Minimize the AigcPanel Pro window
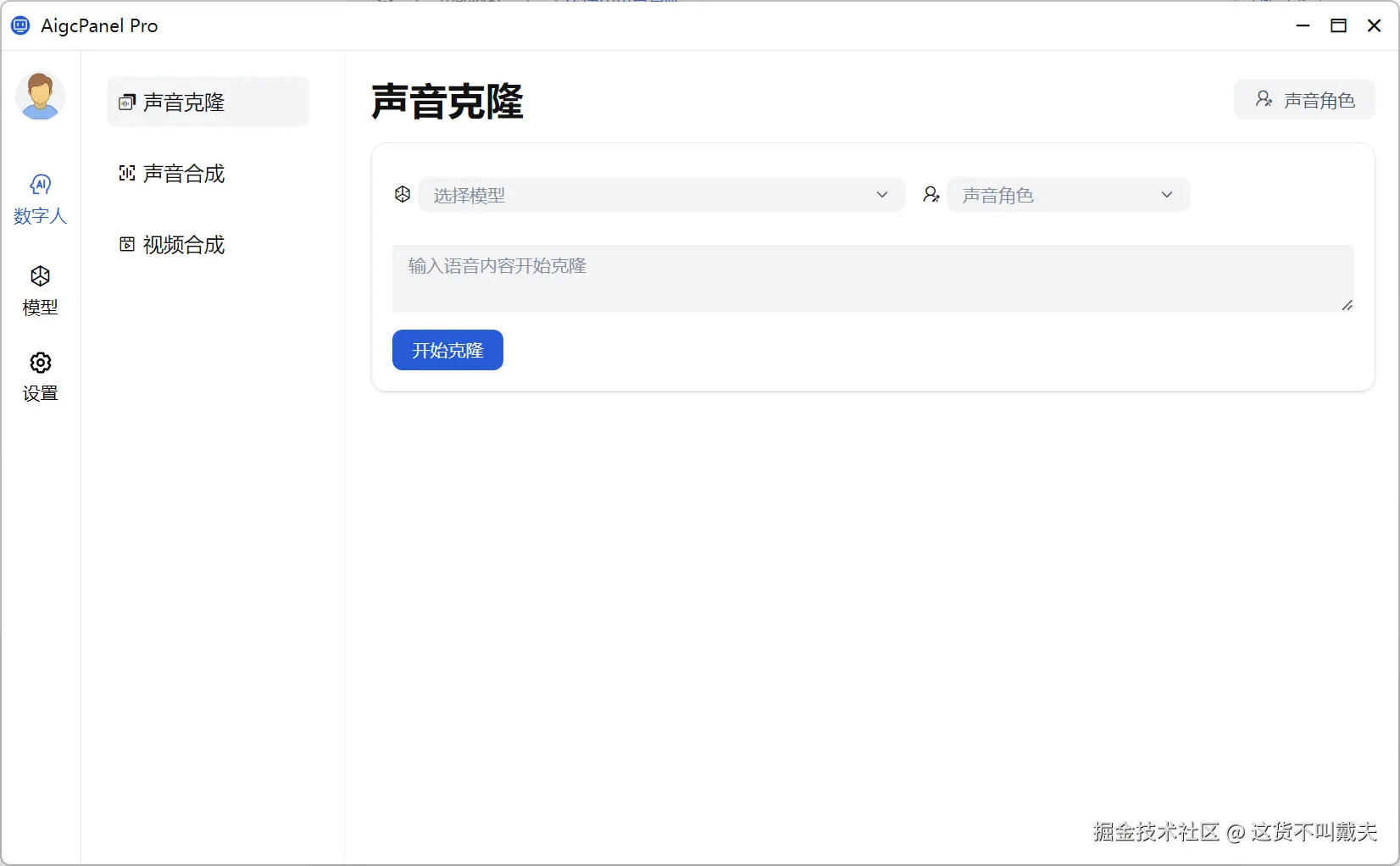 1303,25
